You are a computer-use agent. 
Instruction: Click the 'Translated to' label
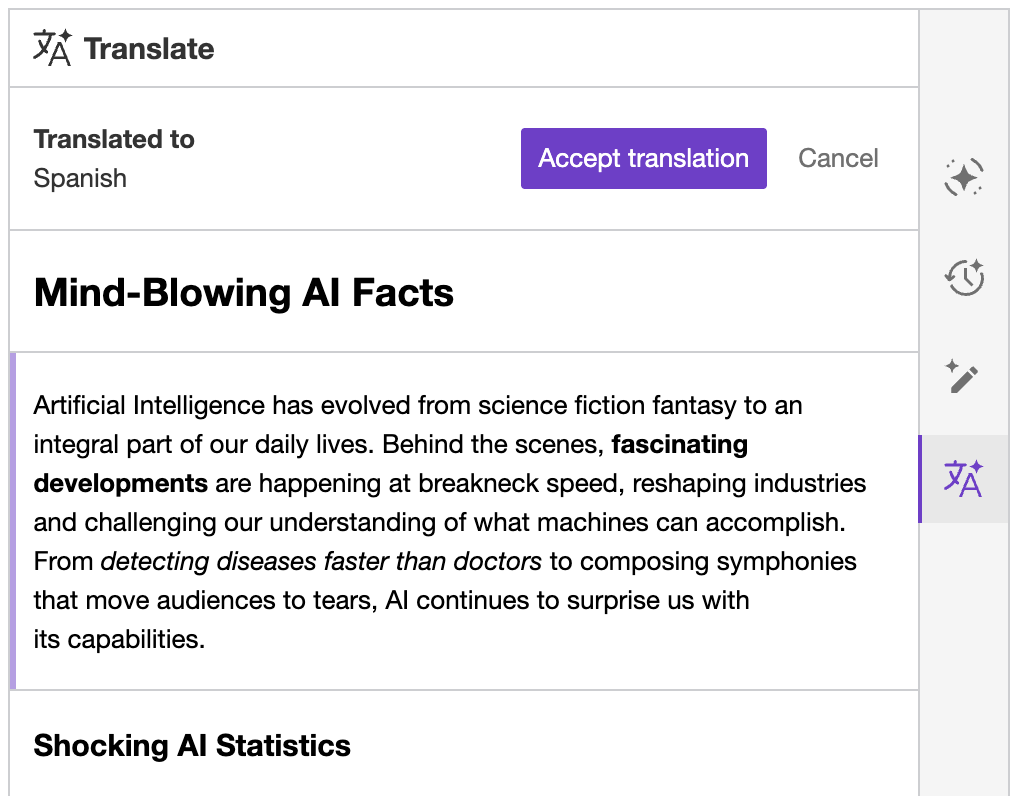tap(113, 139)
